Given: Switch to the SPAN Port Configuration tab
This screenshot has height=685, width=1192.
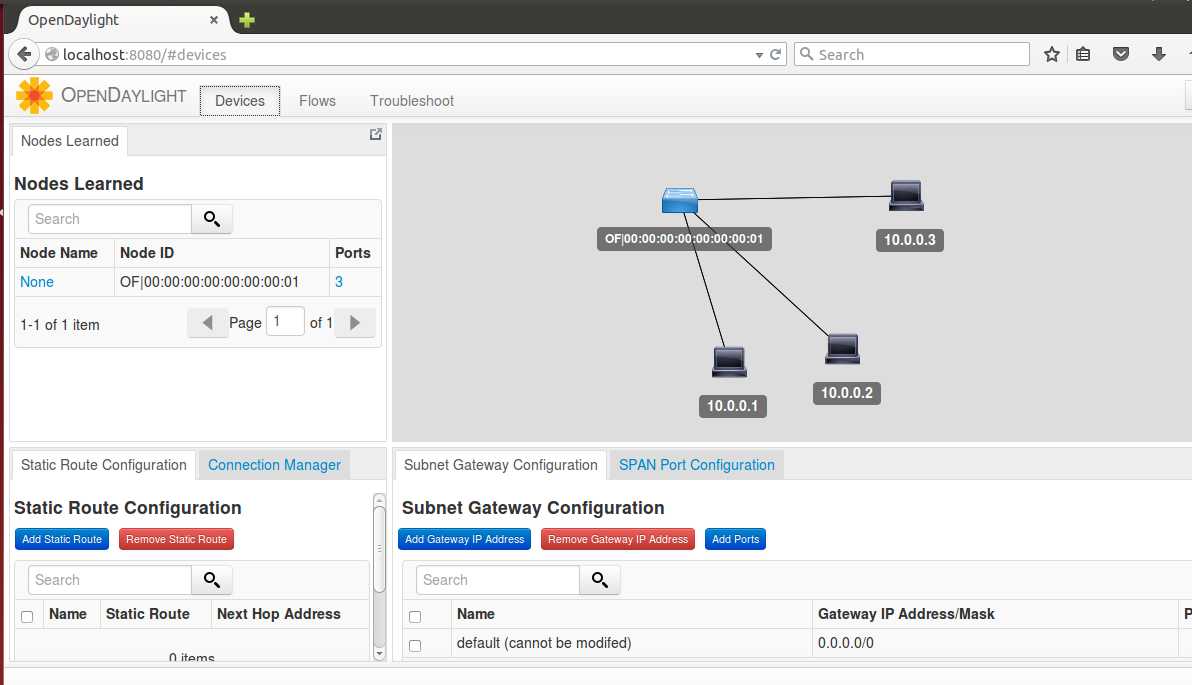Looking at the screenshot, I should tap(696, 465).
